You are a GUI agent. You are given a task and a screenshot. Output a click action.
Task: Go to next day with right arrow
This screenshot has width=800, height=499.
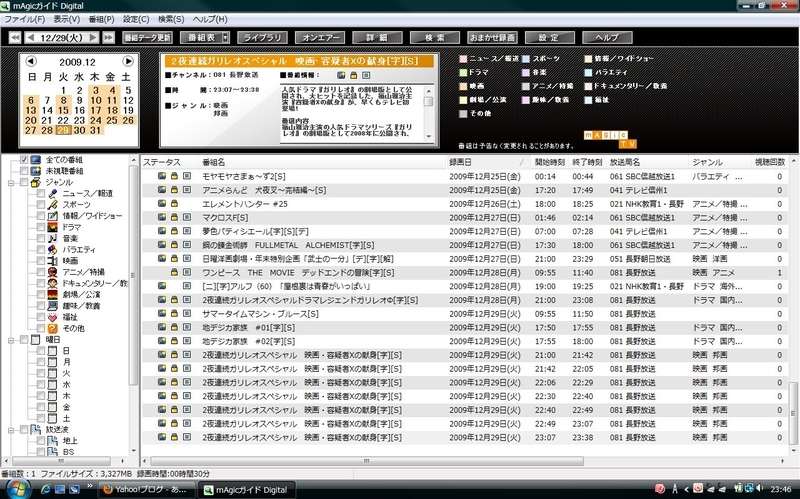(93, 37)
